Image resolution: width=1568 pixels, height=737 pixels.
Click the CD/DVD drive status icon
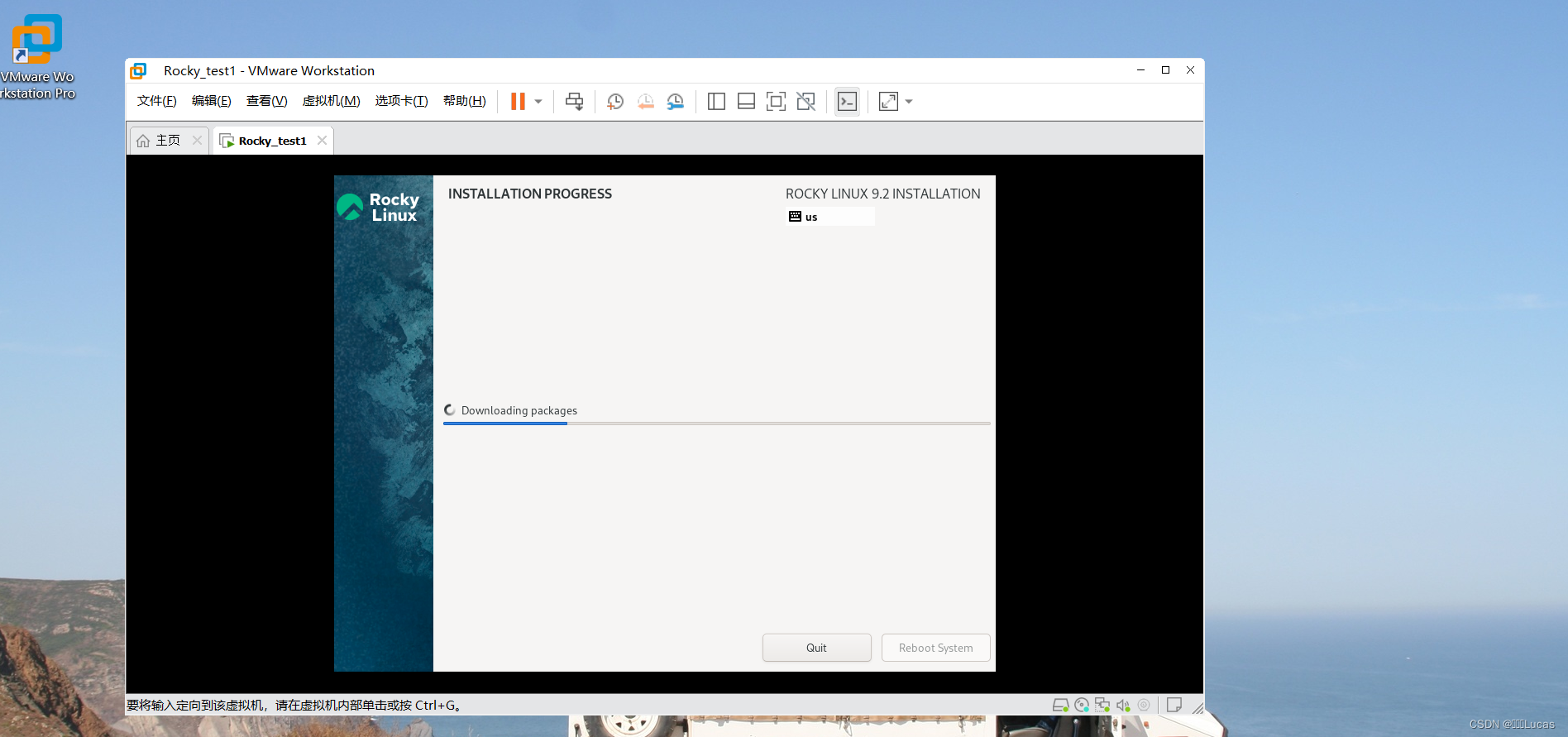point(1082,706)
